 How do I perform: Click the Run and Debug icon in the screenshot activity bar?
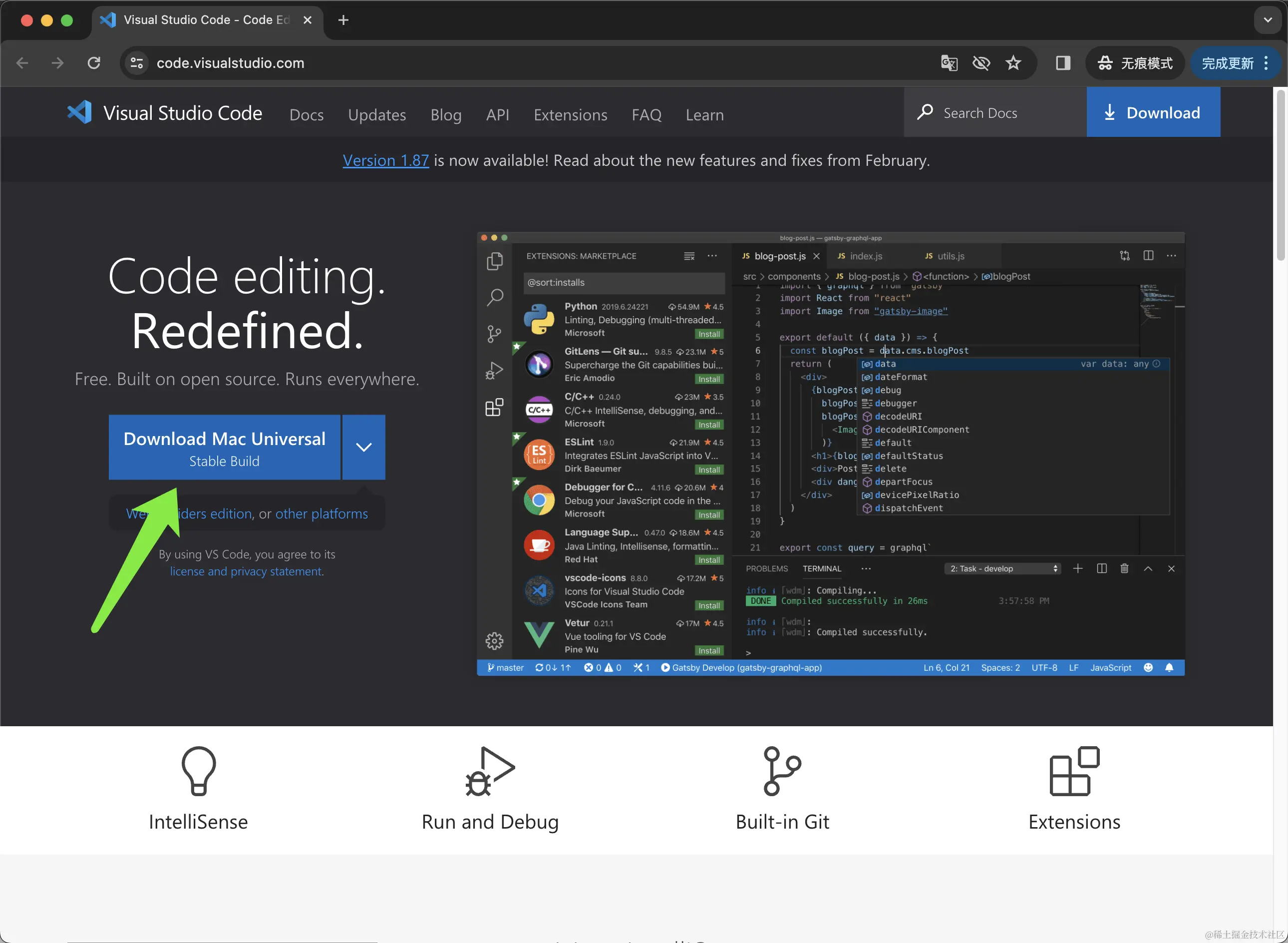point(494,371)
